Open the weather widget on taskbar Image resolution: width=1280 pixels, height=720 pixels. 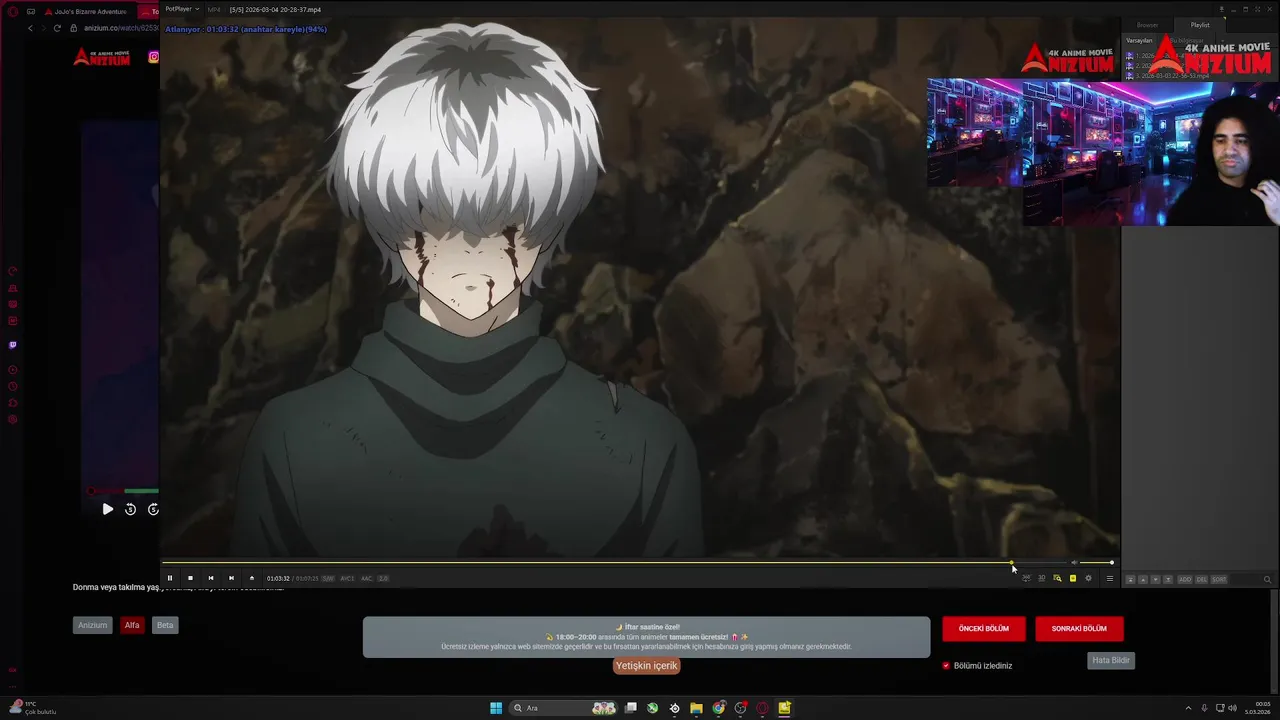(32, 708)
